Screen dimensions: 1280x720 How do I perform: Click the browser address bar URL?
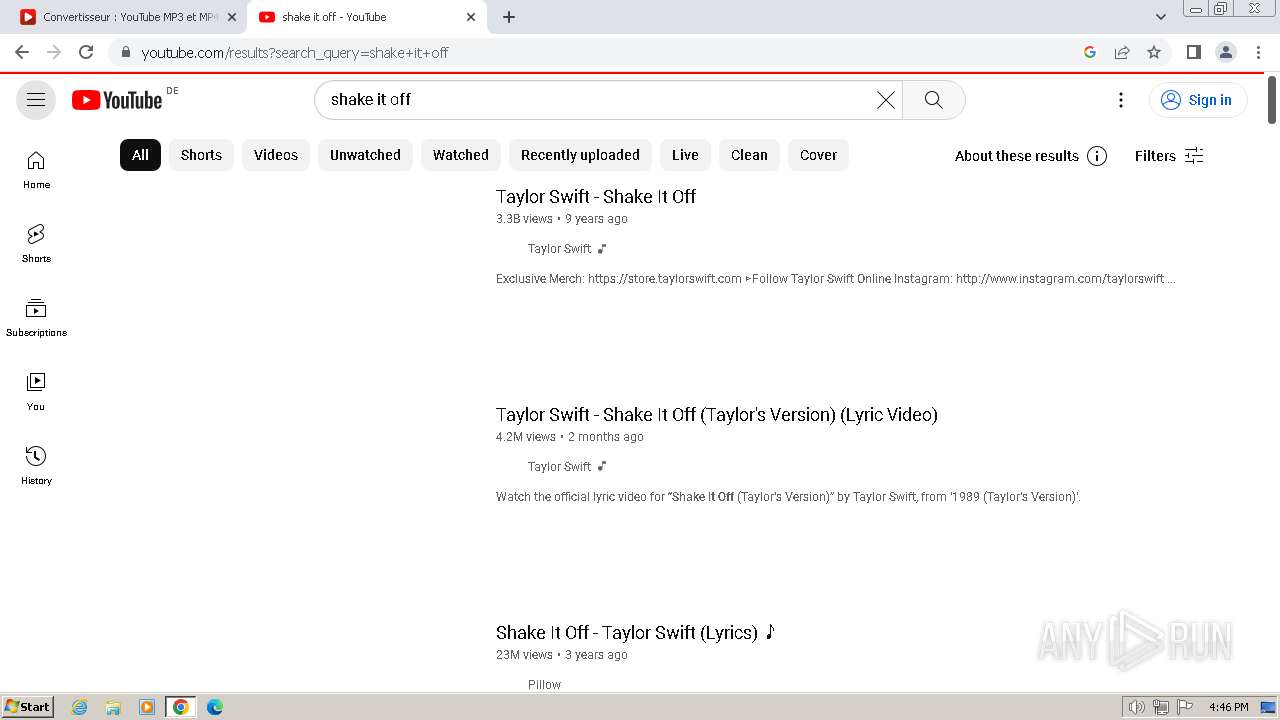[295, 52]
